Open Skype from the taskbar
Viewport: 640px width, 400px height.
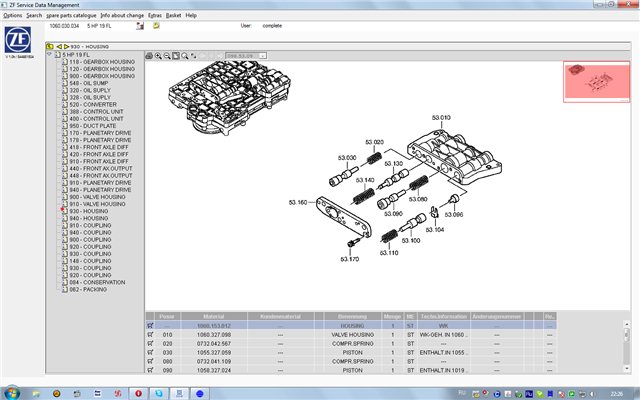(159, 393)
